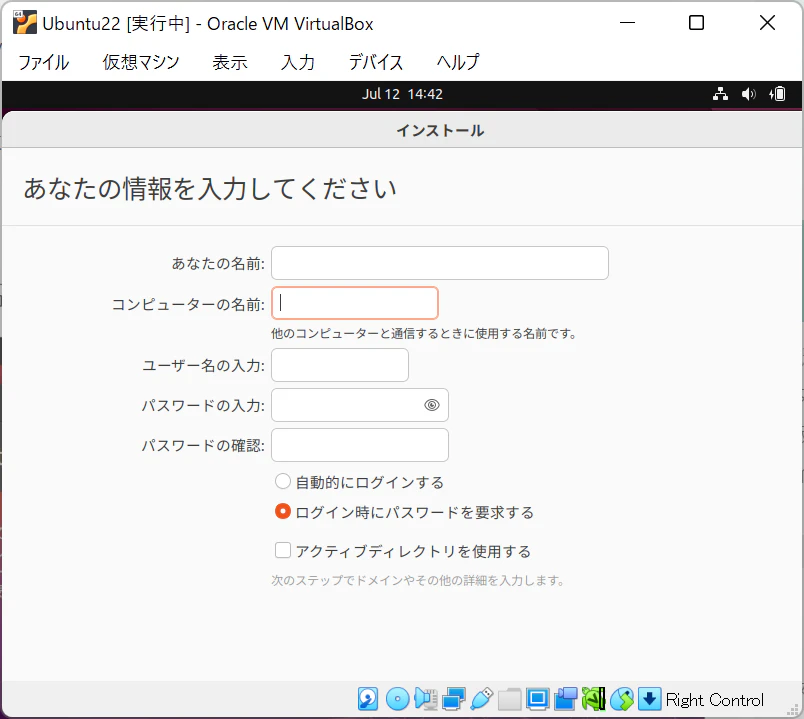Viewport: 804px width, 719px height.
Task: Click the audio speaker and microphone status icon
Action: pyautogui.click(x=426, y=699)
